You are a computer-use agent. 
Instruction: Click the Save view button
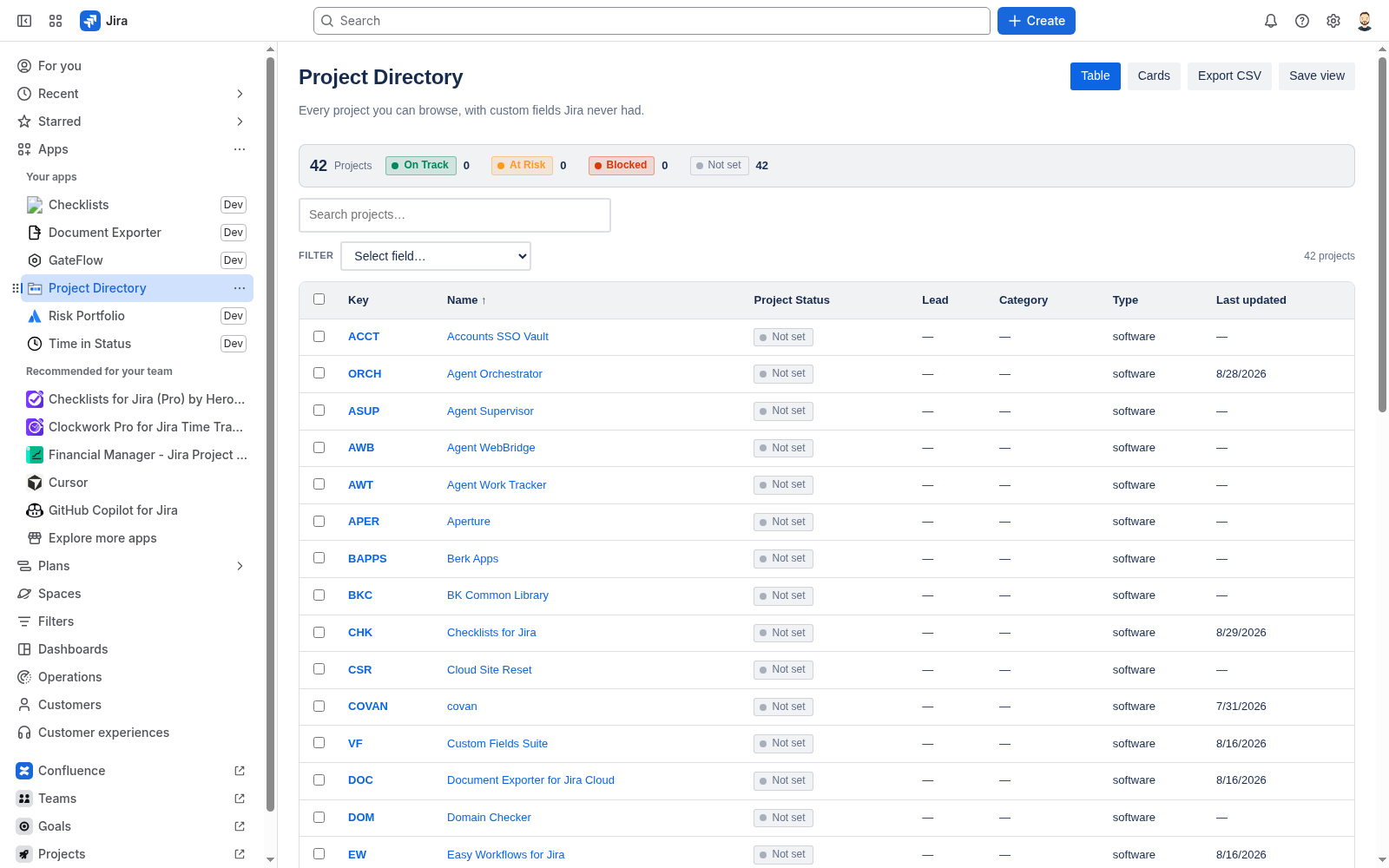click(1317, 76)
